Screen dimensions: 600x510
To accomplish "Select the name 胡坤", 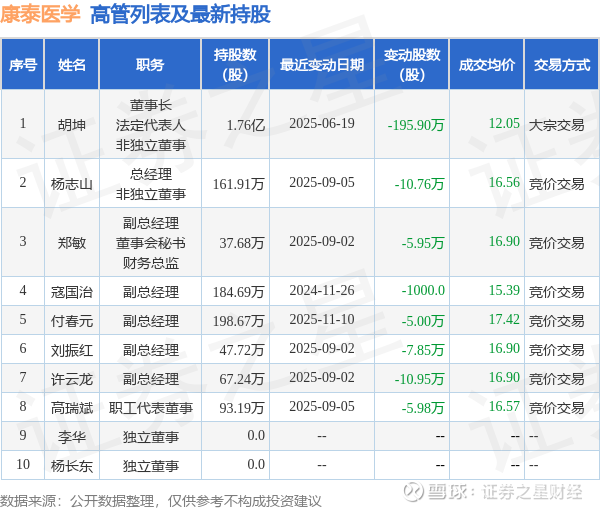I will pos(72,125).
